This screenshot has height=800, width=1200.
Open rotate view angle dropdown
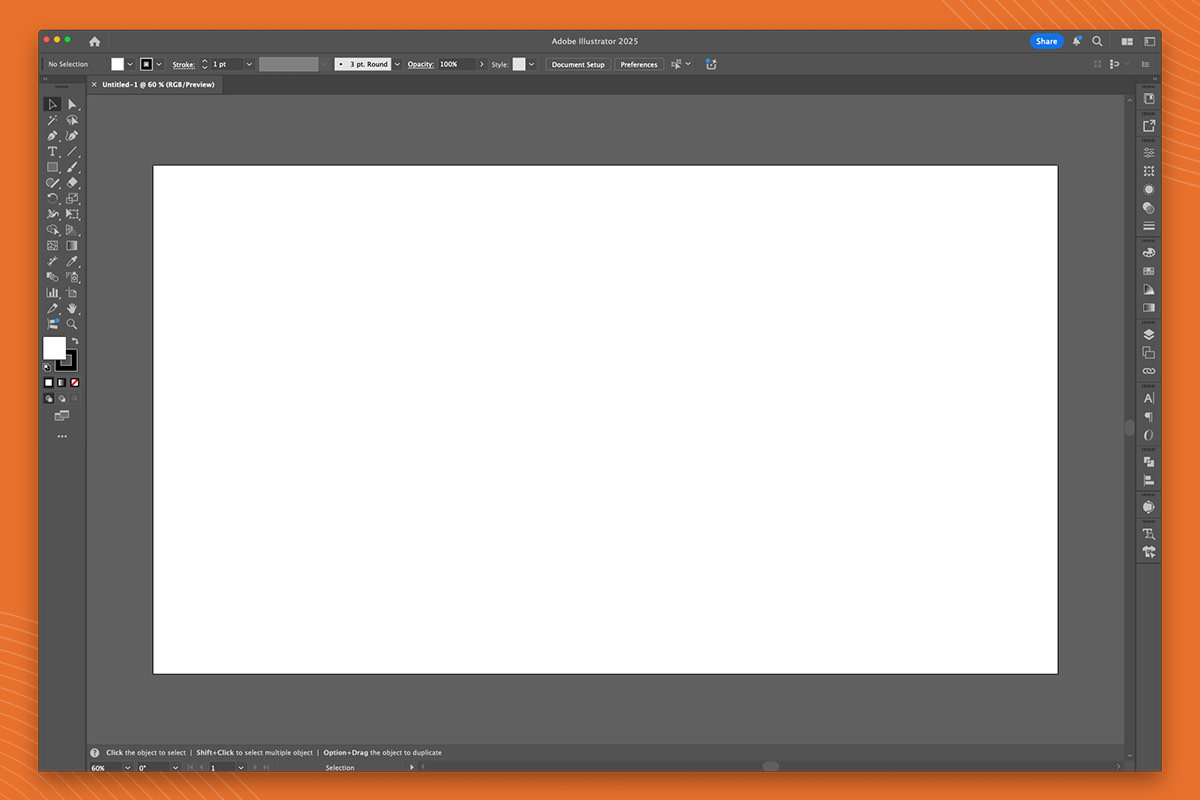pos(175,767)
